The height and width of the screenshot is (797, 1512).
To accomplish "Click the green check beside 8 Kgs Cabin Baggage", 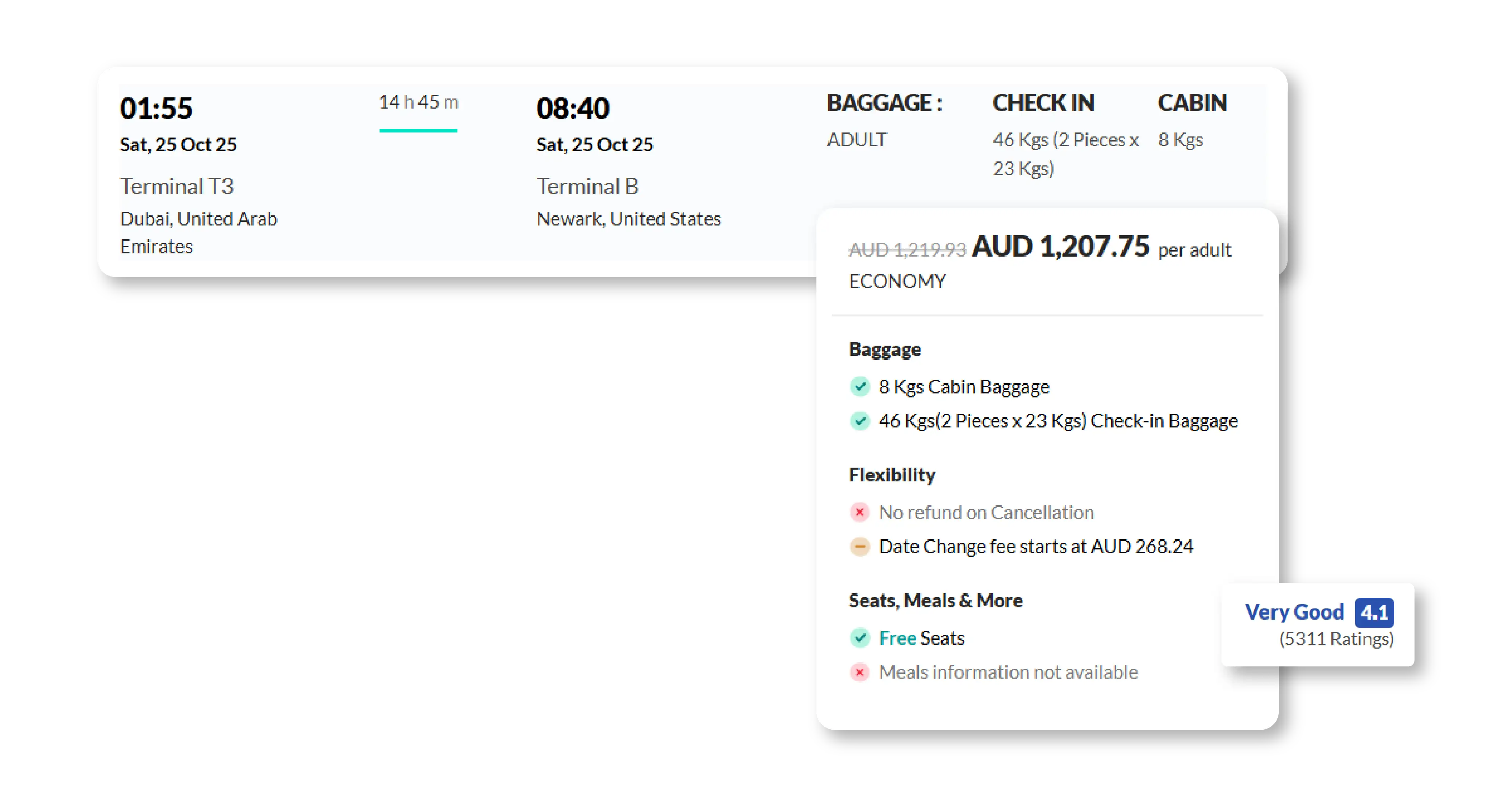I will [x=860, y=387].
